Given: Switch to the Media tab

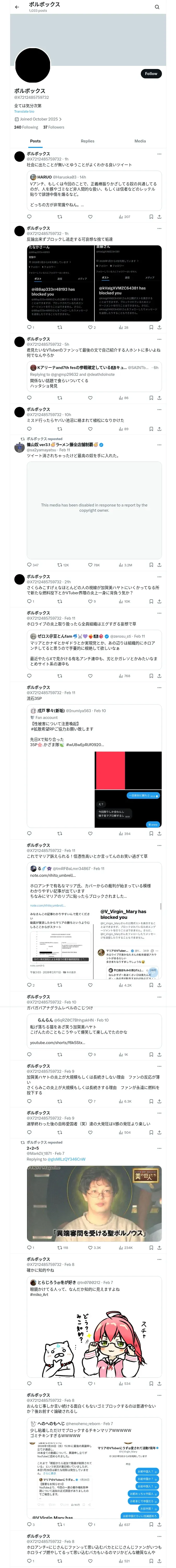Looking at the screenshot, I should 140,141.
